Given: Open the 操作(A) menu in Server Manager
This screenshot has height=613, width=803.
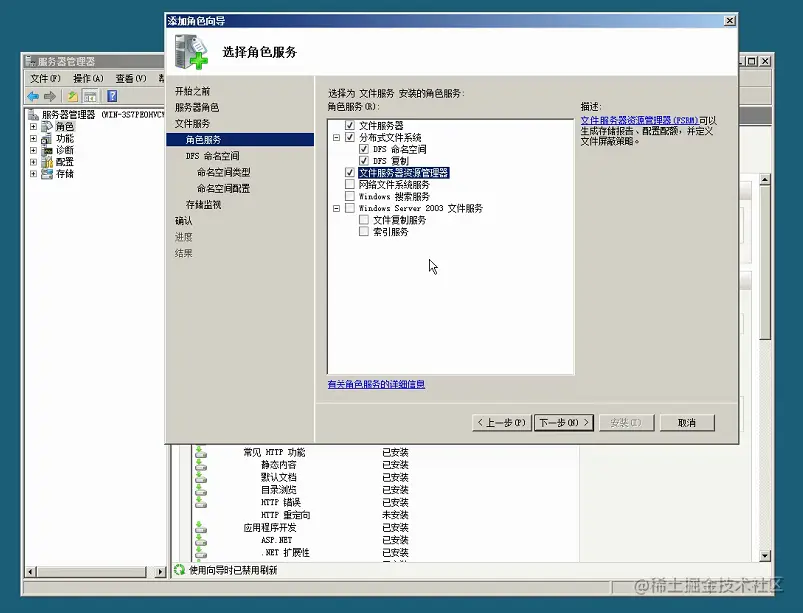Looking at the screenshot, I should [x=88, y=78].
